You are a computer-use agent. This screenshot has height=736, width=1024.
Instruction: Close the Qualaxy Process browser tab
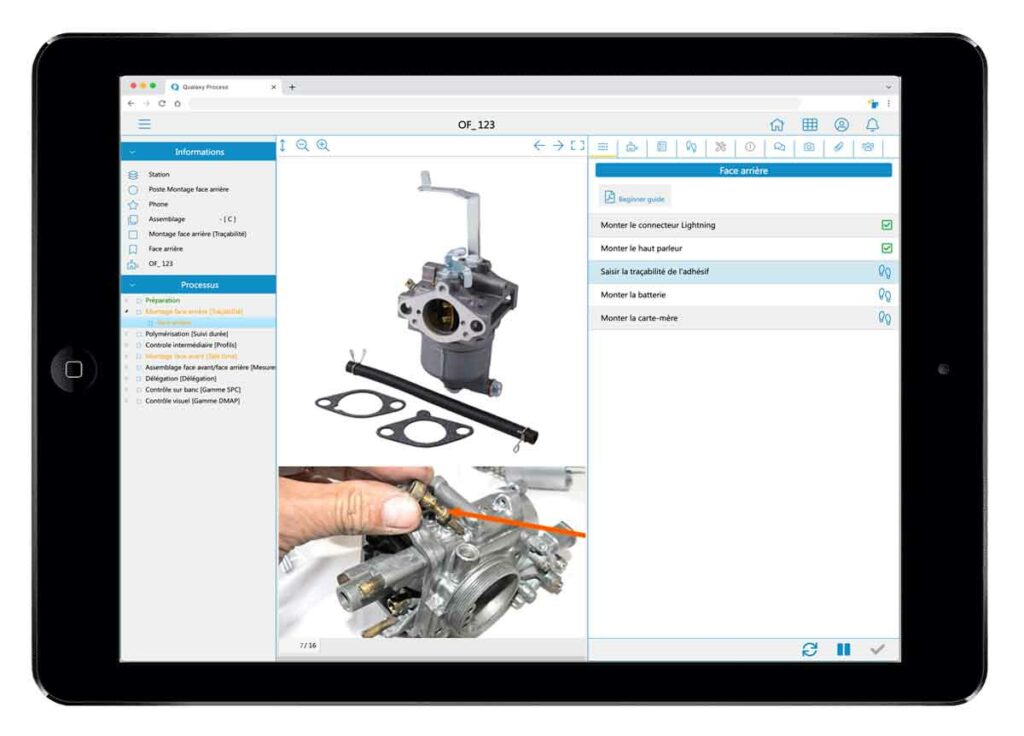(x=273, y=87)
